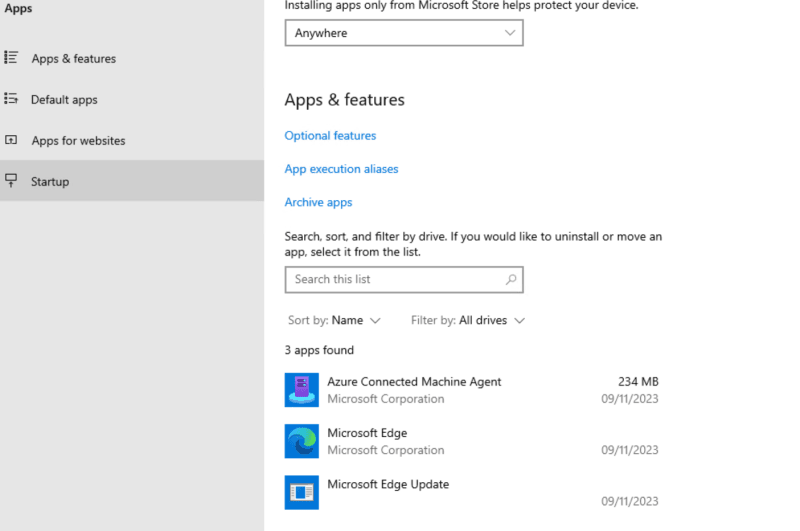800x531 pixels.
Task: Expand the Filter by All drives dropdown
Action: [468, 320]
